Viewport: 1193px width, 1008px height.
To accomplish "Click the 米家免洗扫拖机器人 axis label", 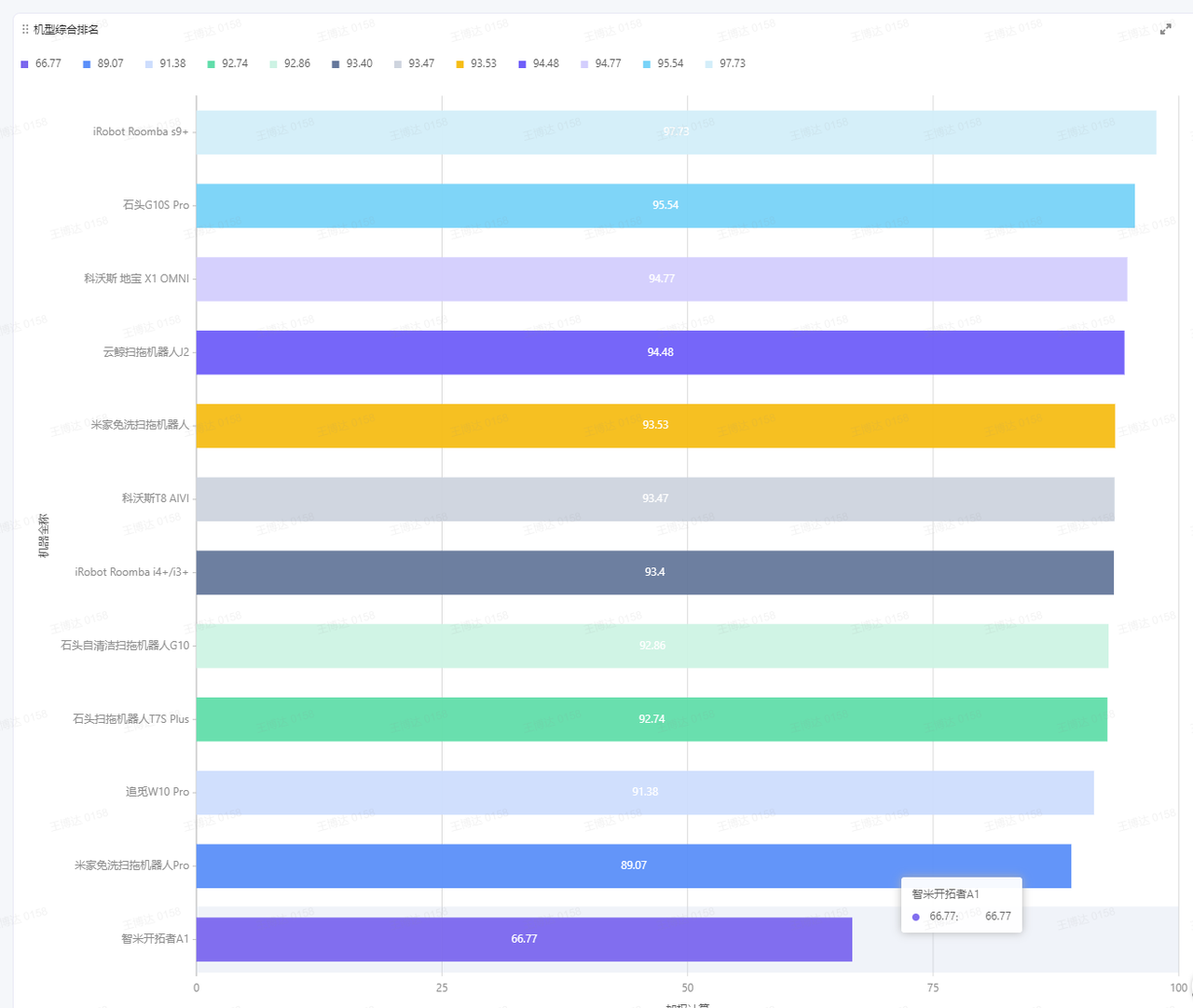I will [x=140, y=425].
